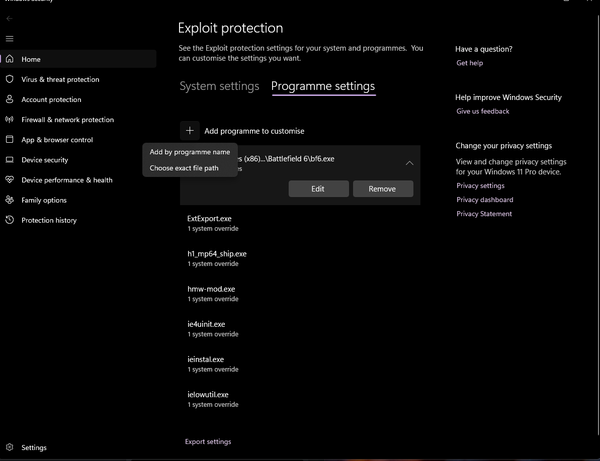The image size is (600, 461).
Task: Select 'Choose exact file path' option
Action: [184, 168]
